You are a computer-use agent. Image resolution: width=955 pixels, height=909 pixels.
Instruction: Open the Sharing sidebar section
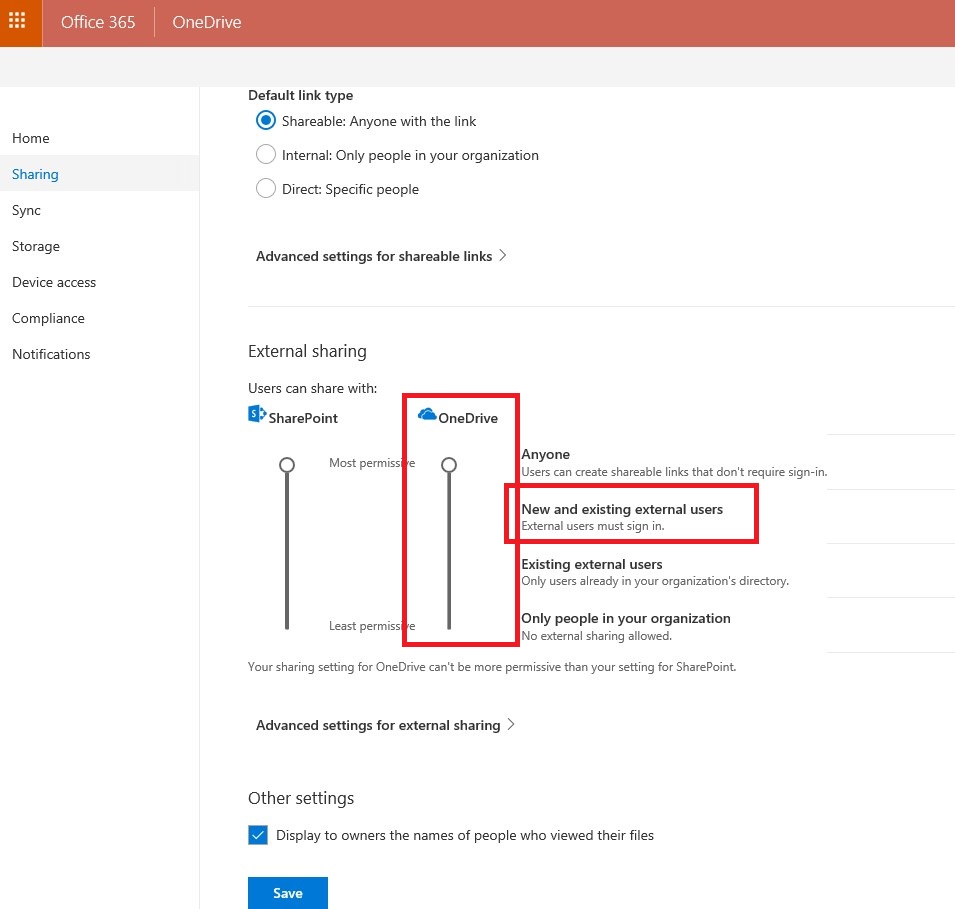35,174
